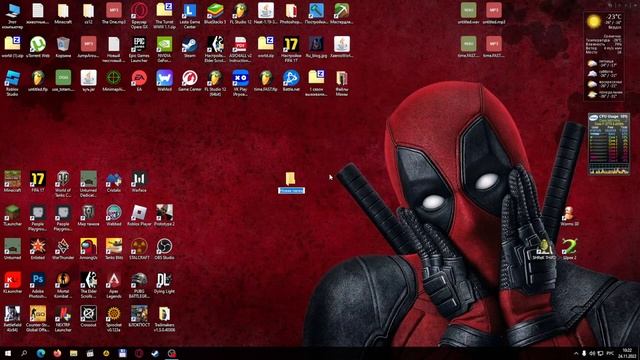This screenshot has width=640, height=360.
Task: Select the The One.mp3 file icon
Action: (114, 13)
